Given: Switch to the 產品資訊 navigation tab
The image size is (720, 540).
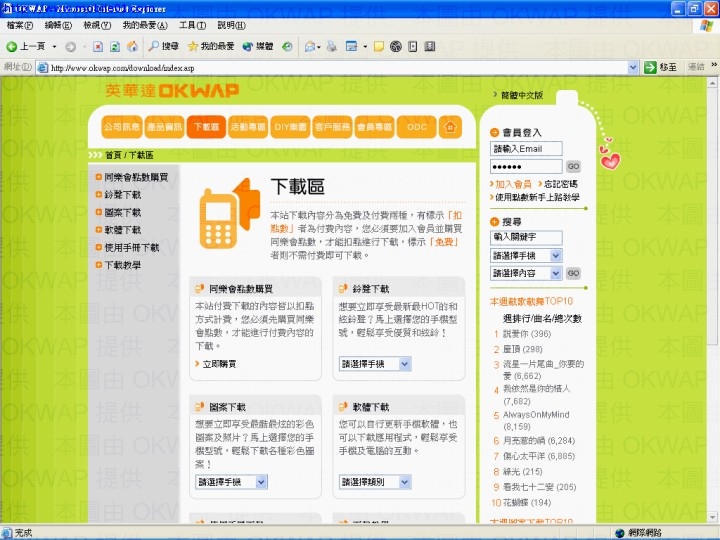Looking at the screenshot, I should point(164,127).
